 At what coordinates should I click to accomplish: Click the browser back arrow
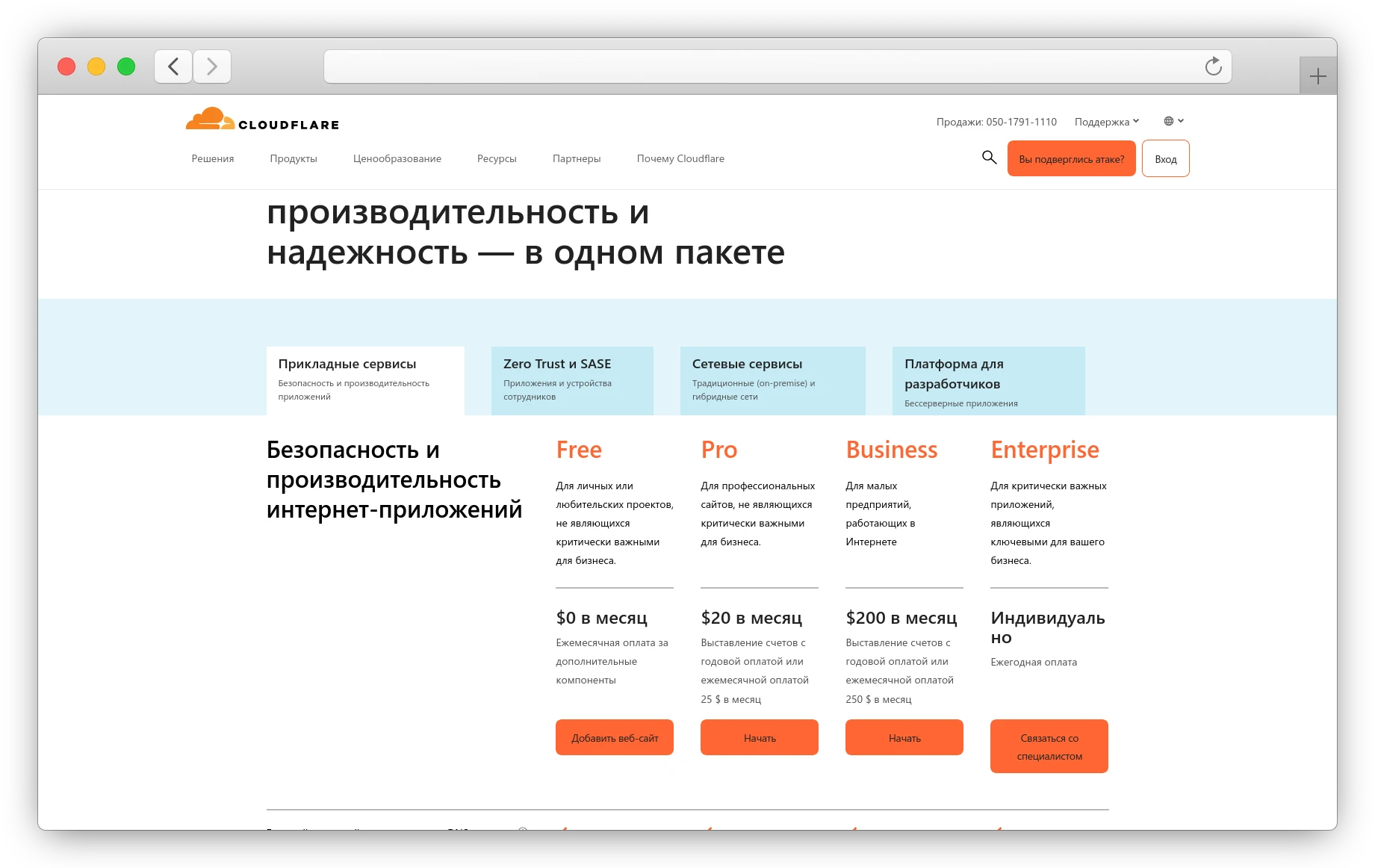(x=173, y=66)
